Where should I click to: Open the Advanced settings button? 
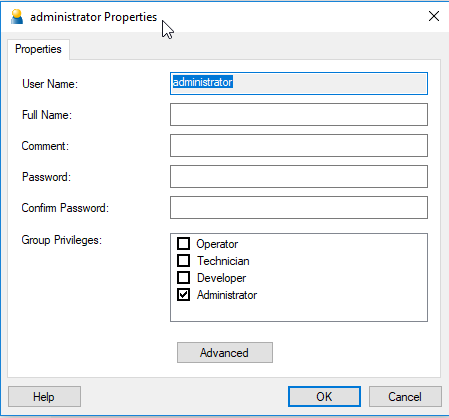[225, 353]
